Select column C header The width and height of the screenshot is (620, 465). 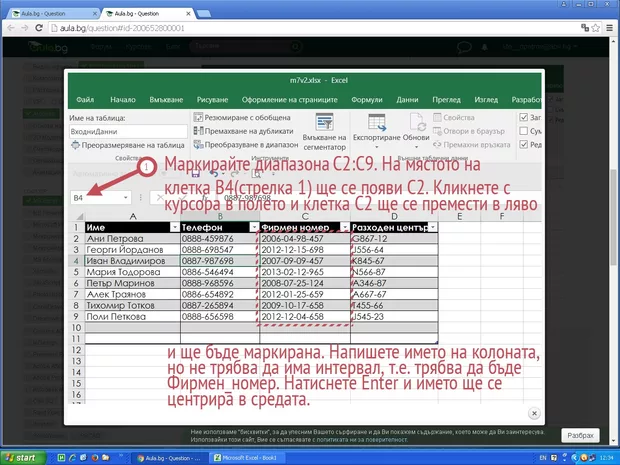[x=305, y=216]
